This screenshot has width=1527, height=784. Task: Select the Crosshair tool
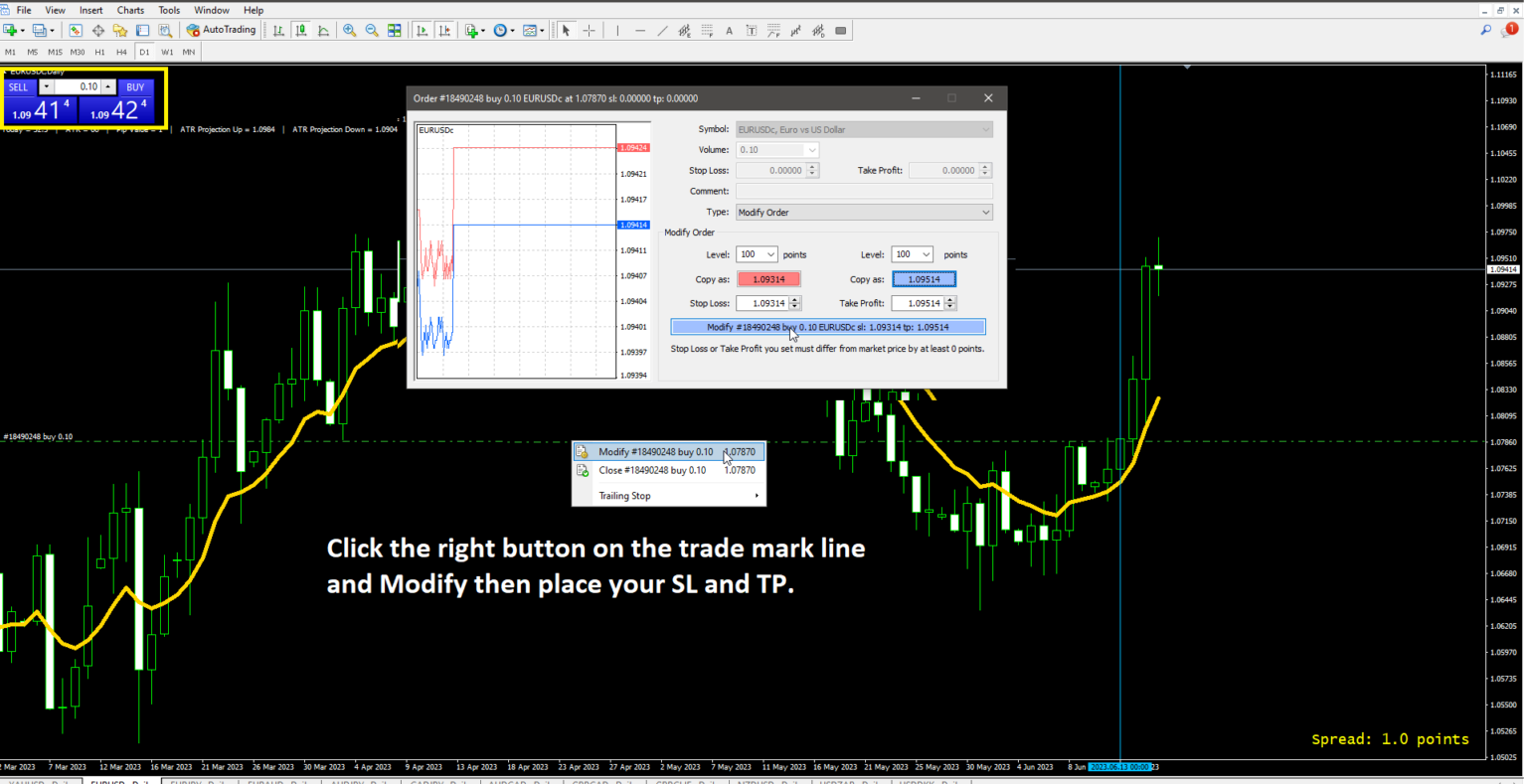(x=589, y=30)
